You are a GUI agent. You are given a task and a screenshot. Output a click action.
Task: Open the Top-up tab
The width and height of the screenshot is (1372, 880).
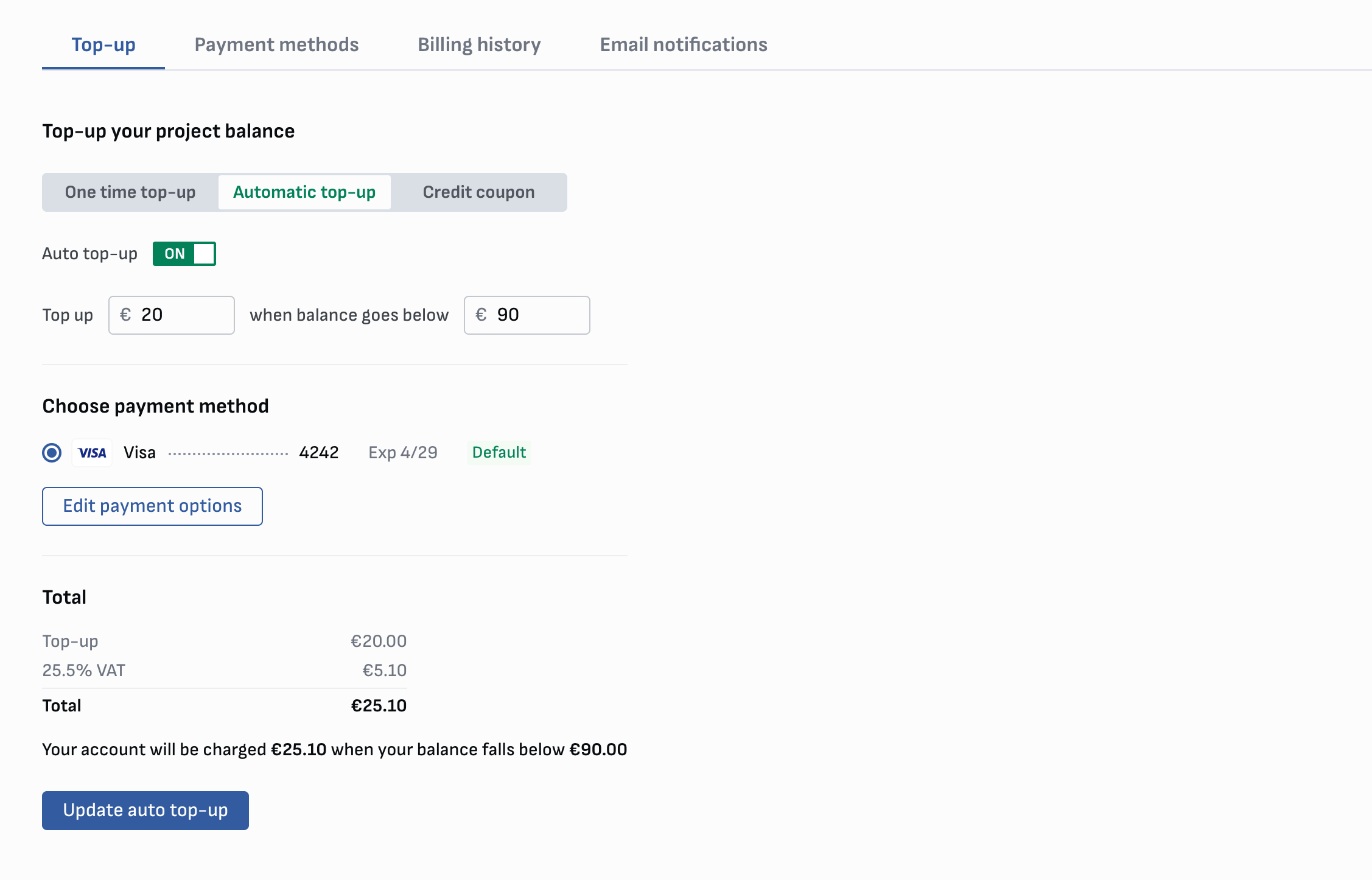(x=103, y=44)
